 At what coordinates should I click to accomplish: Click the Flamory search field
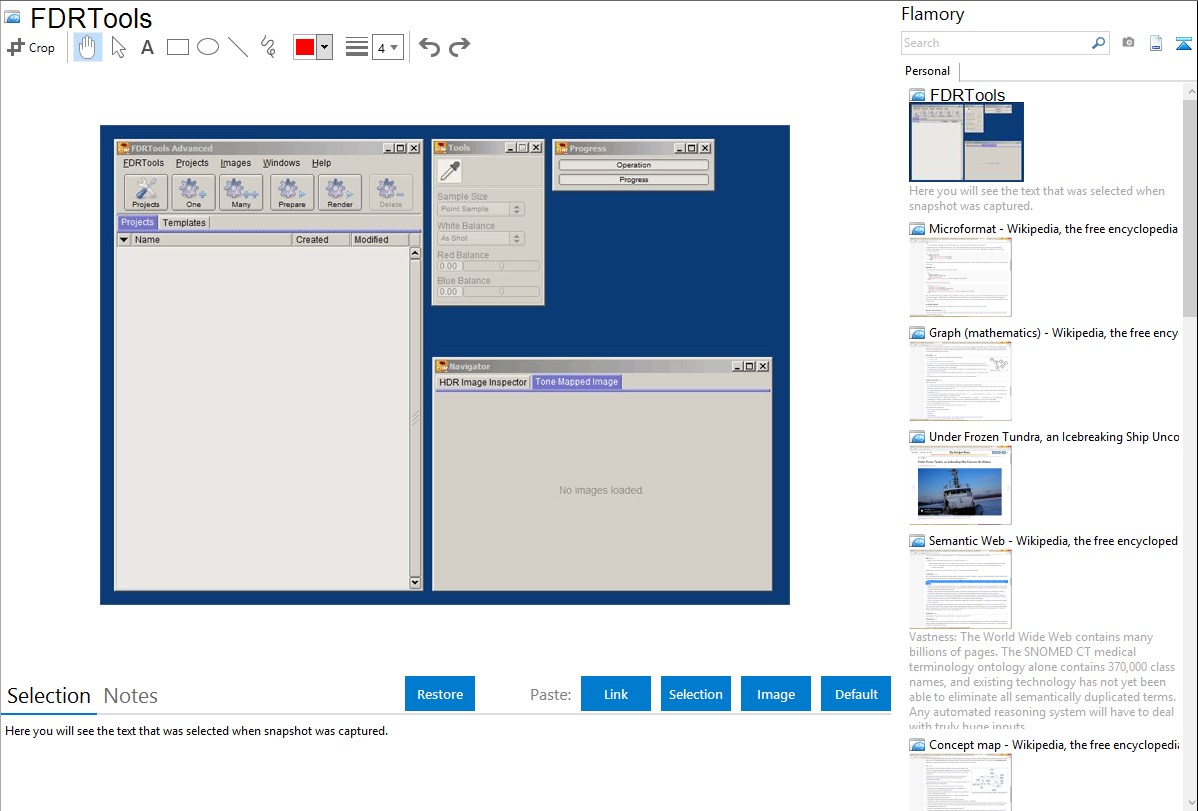click(995, 43)
